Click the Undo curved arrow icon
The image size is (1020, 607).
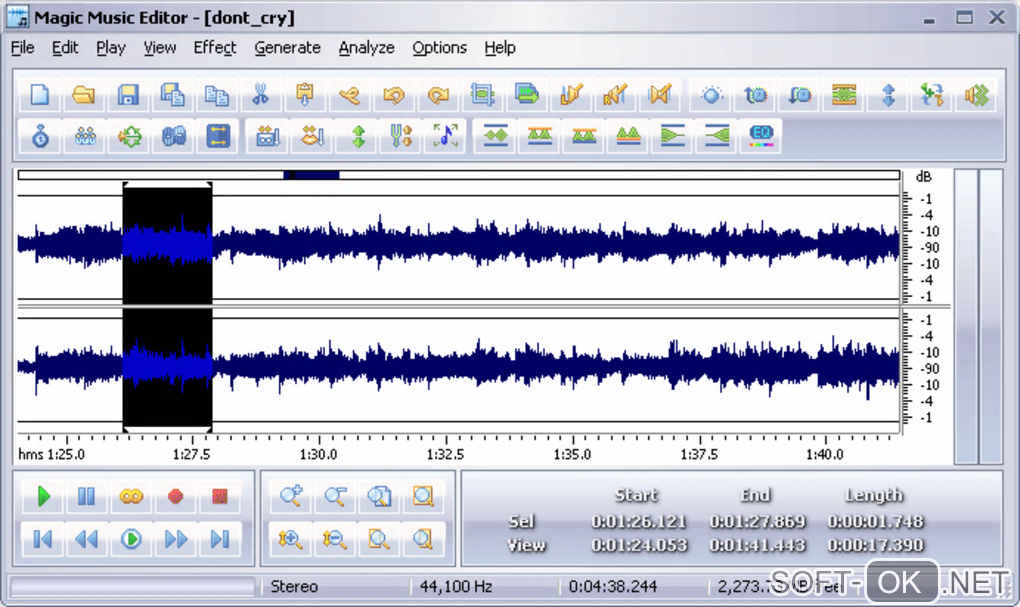(394, 95)
